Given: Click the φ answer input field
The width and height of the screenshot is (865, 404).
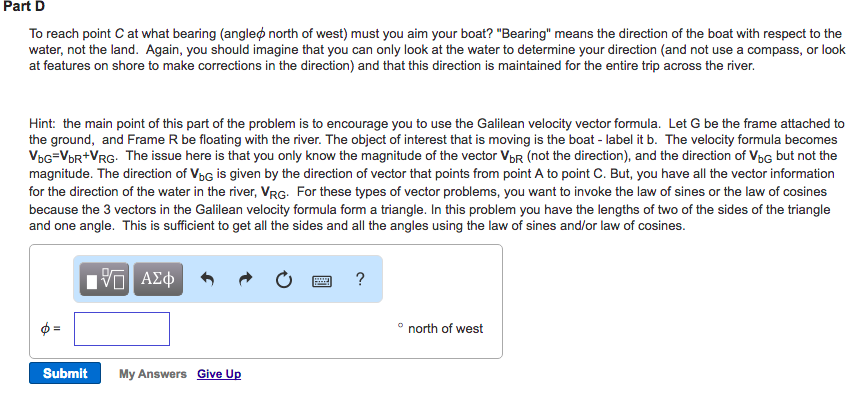Looking at the screenshot, I should pyautogui.click(x=121, y=328).
